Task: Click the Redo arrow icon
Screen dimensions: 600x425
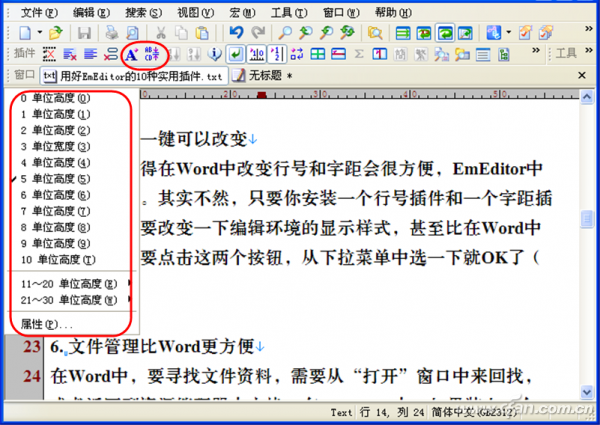Action: click(x=258, y=33)
